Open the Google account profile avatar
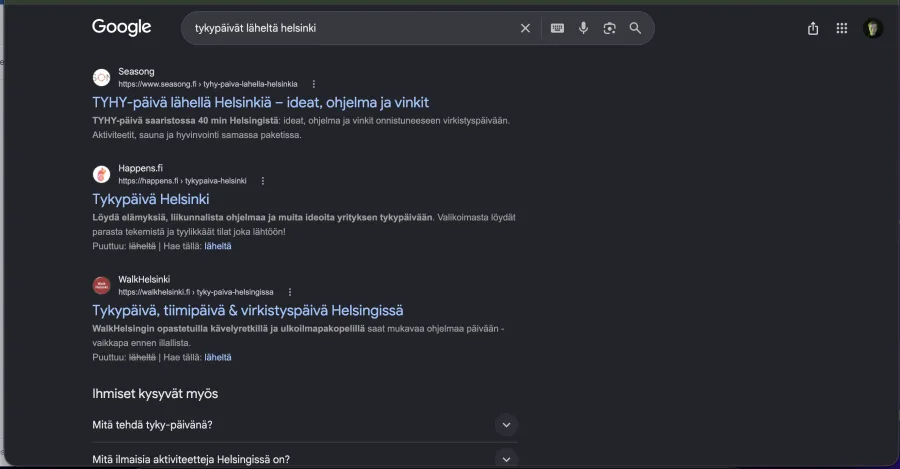The image size is (900, 469). [x=873, y=28]
